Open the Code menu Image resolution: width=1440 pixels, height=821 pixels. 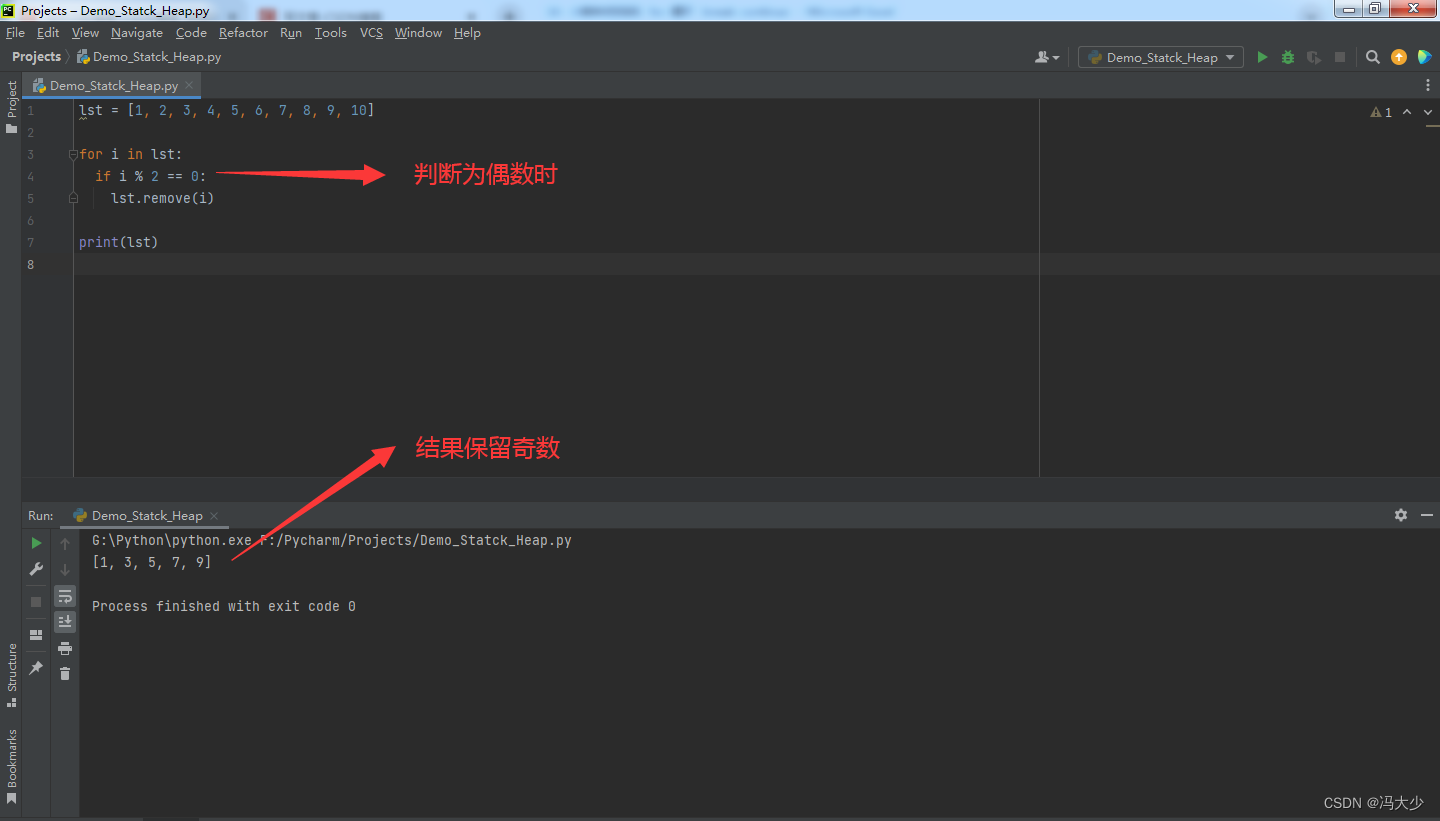click(x=191, y=33)
